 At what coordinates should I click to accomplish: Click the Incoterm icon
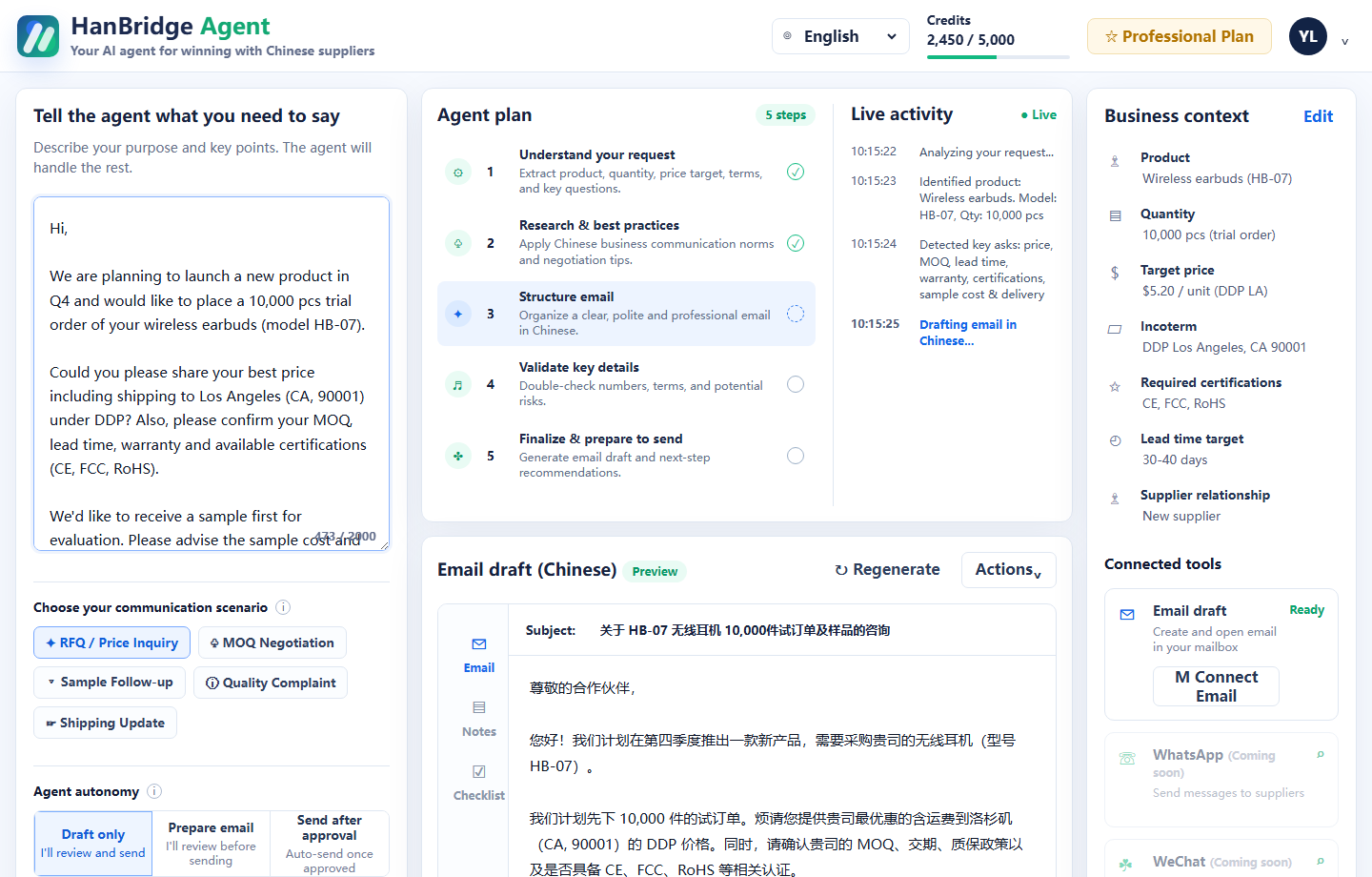pyautogui.click(x=1115, y=329)
